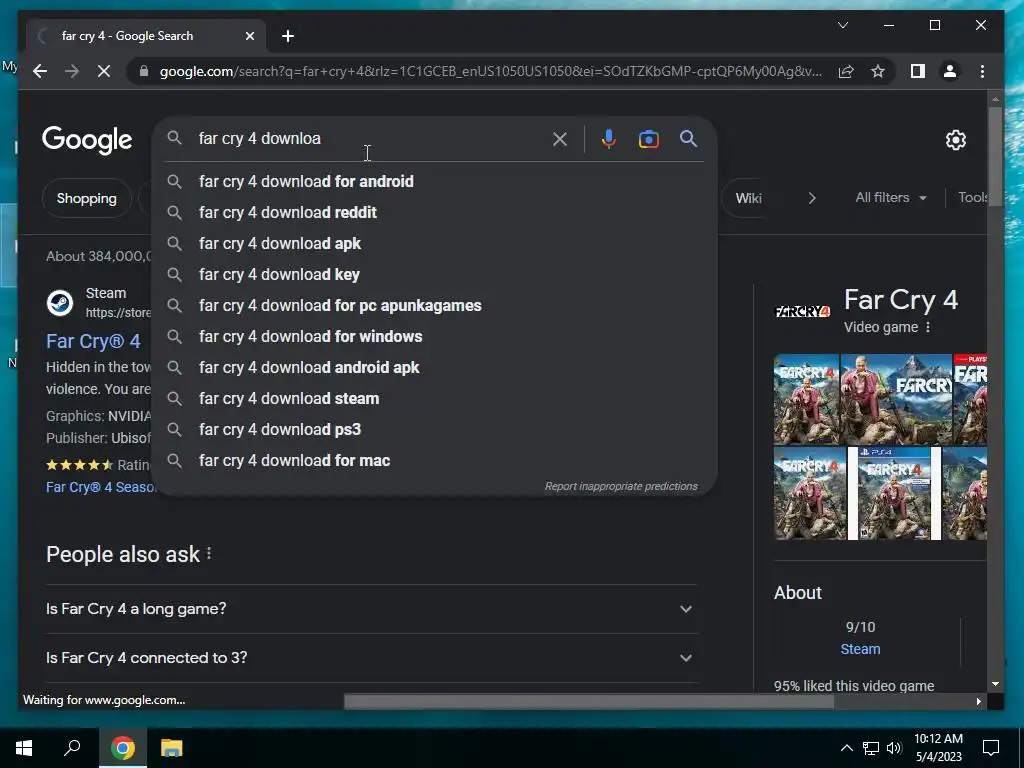Open the tab search dropdown arrow
1024x768 pixels.
[x=843, y=25]
